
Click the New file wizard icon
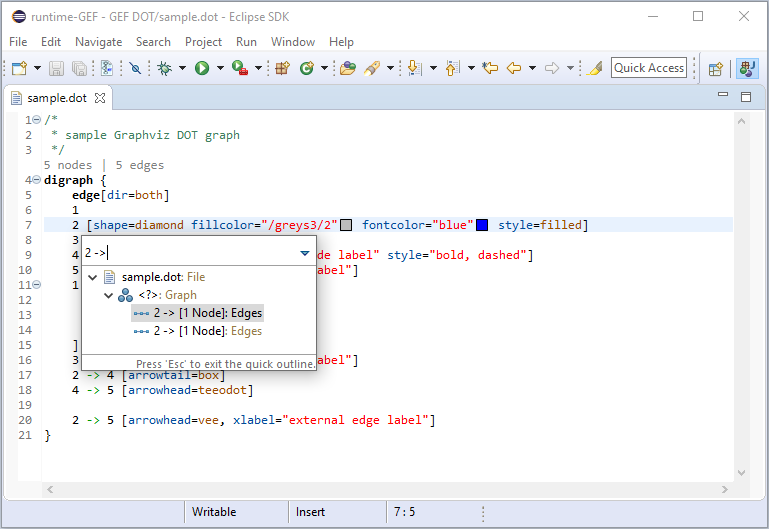(19, 68)
